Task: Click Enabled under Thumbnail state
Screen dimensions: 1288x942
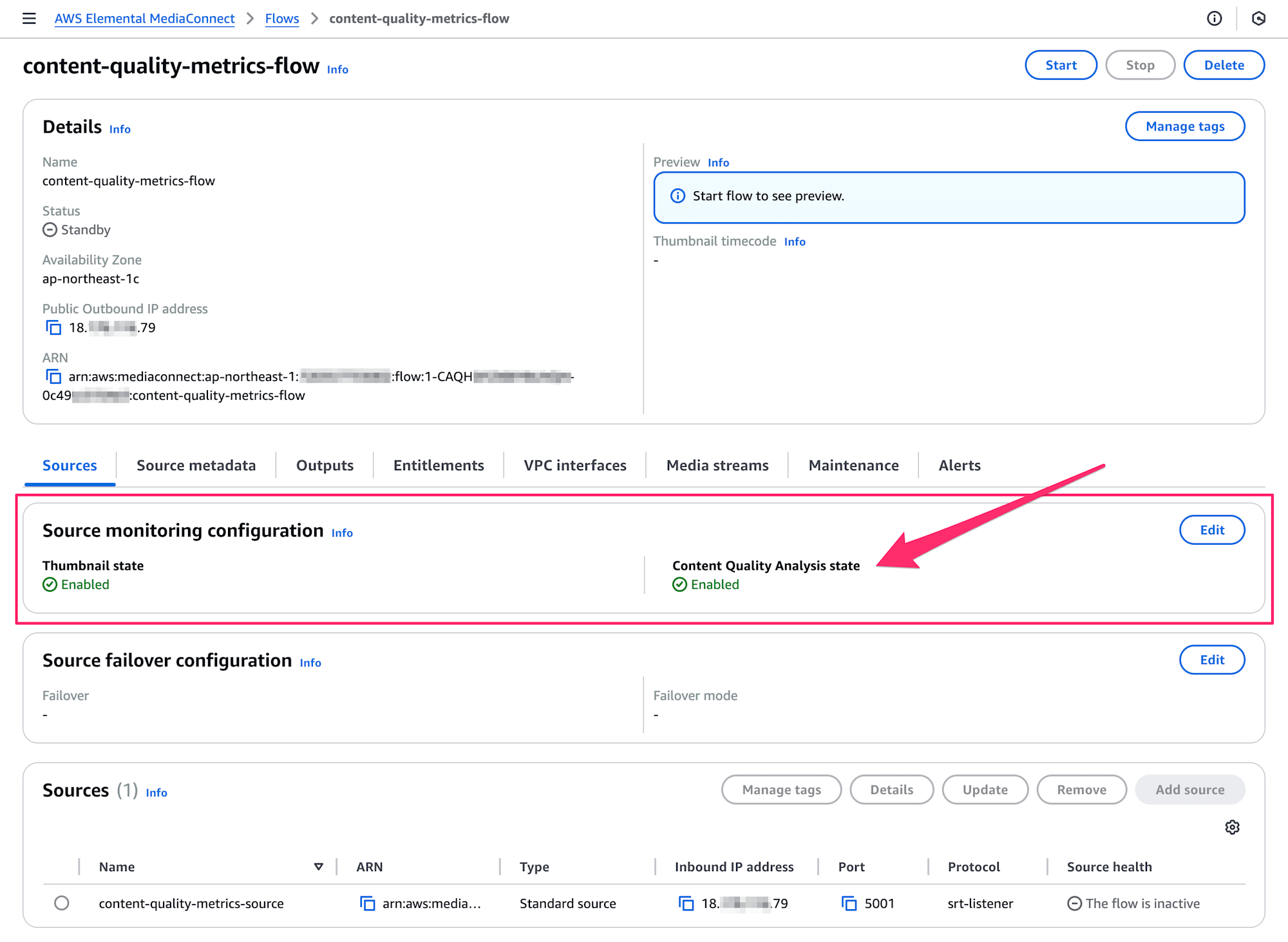Action: click(x=76, y=585)
